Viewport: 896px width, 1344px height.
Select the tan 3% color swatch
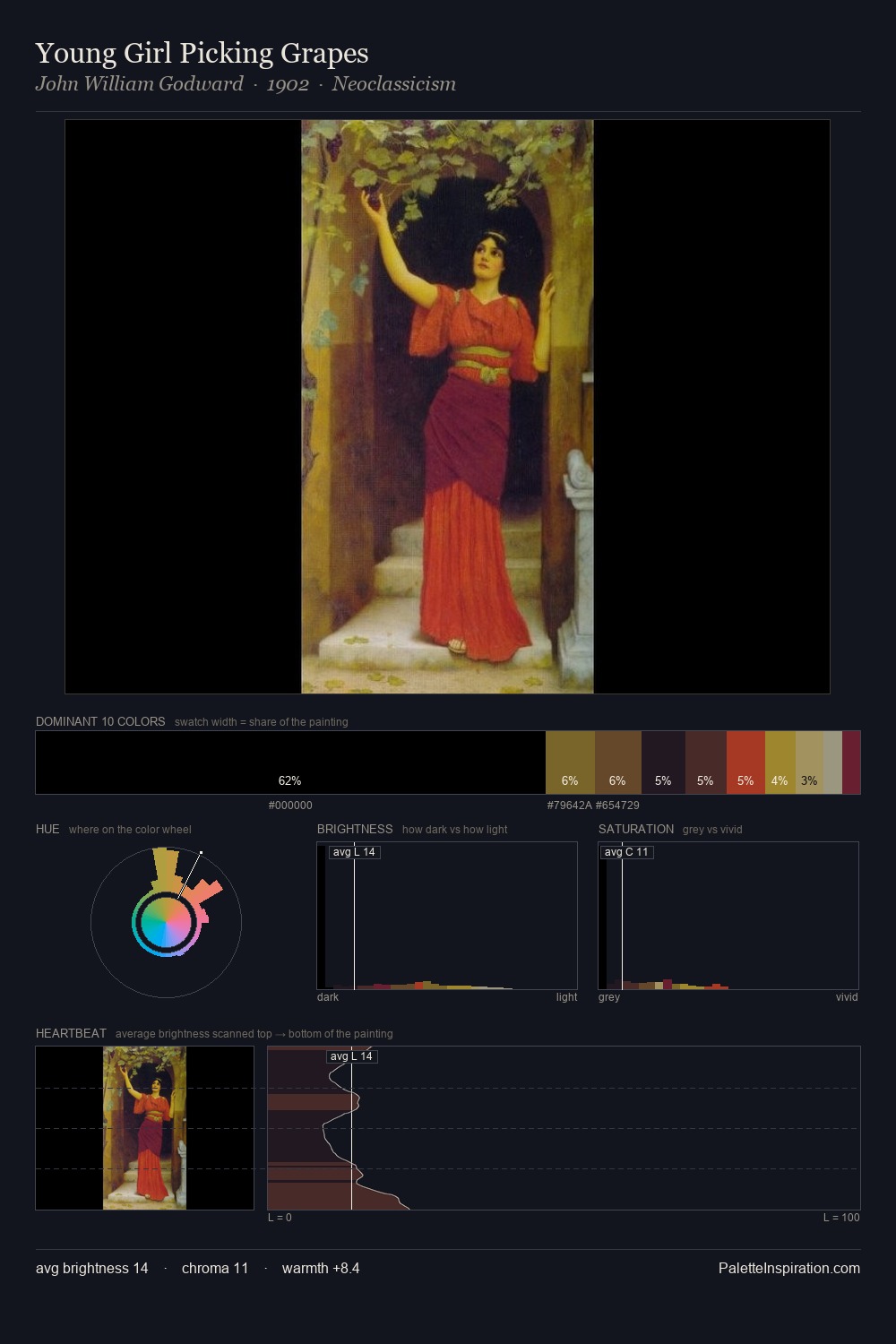click(809, 762)
